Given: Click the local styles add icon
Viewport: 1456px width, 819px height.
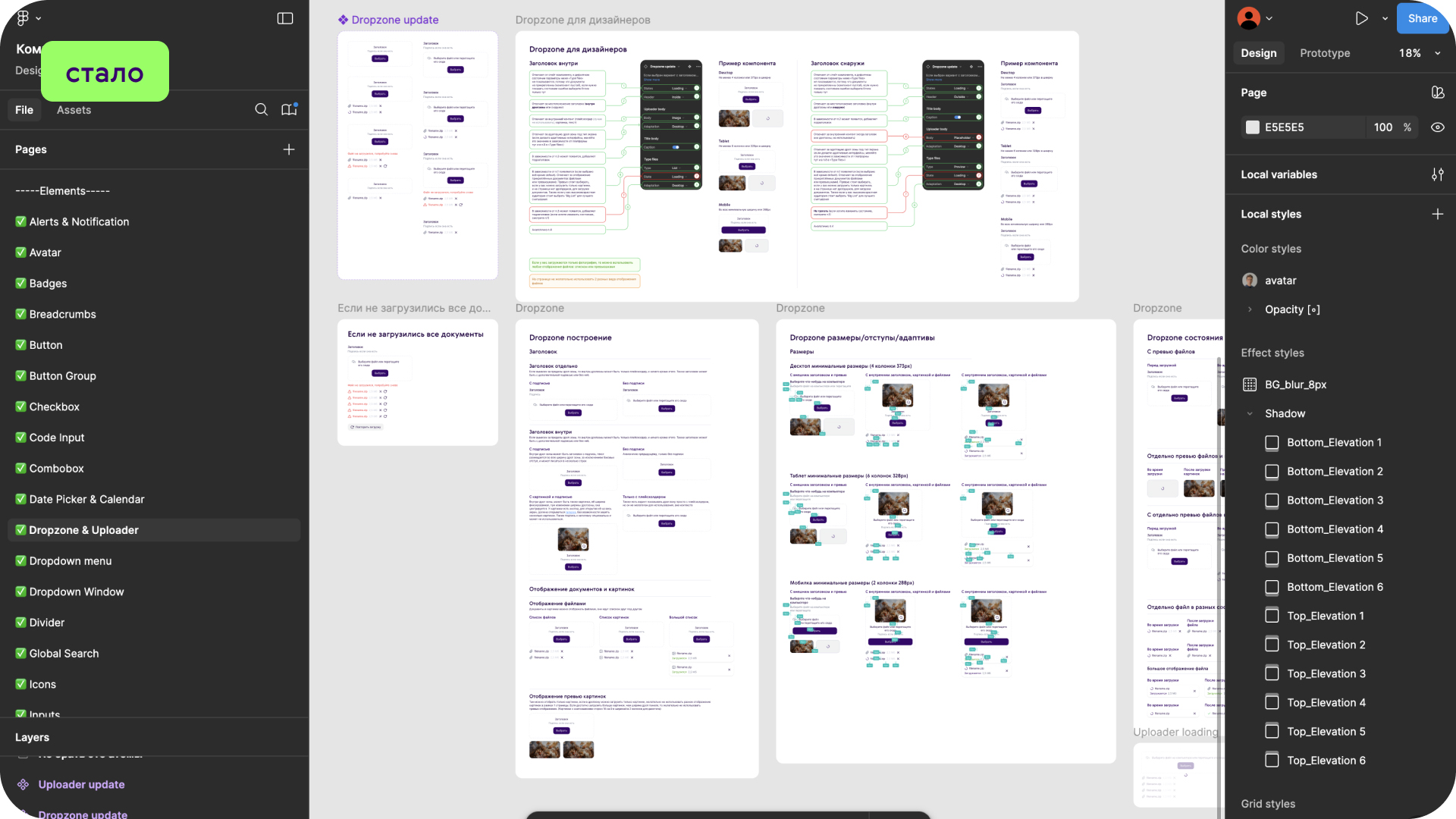Looking at the screenshot, I should coord(1436,213).
